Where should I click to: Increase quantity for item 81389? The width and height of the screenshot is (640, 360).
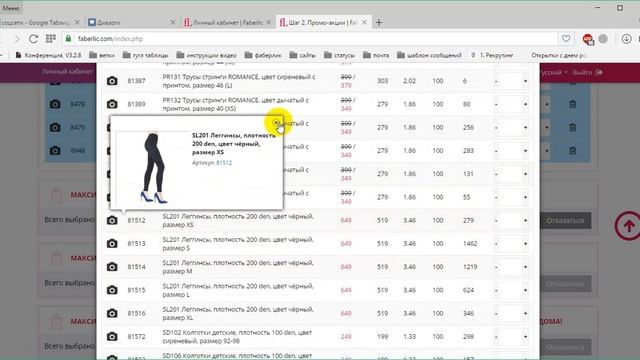tap(525, 104)
